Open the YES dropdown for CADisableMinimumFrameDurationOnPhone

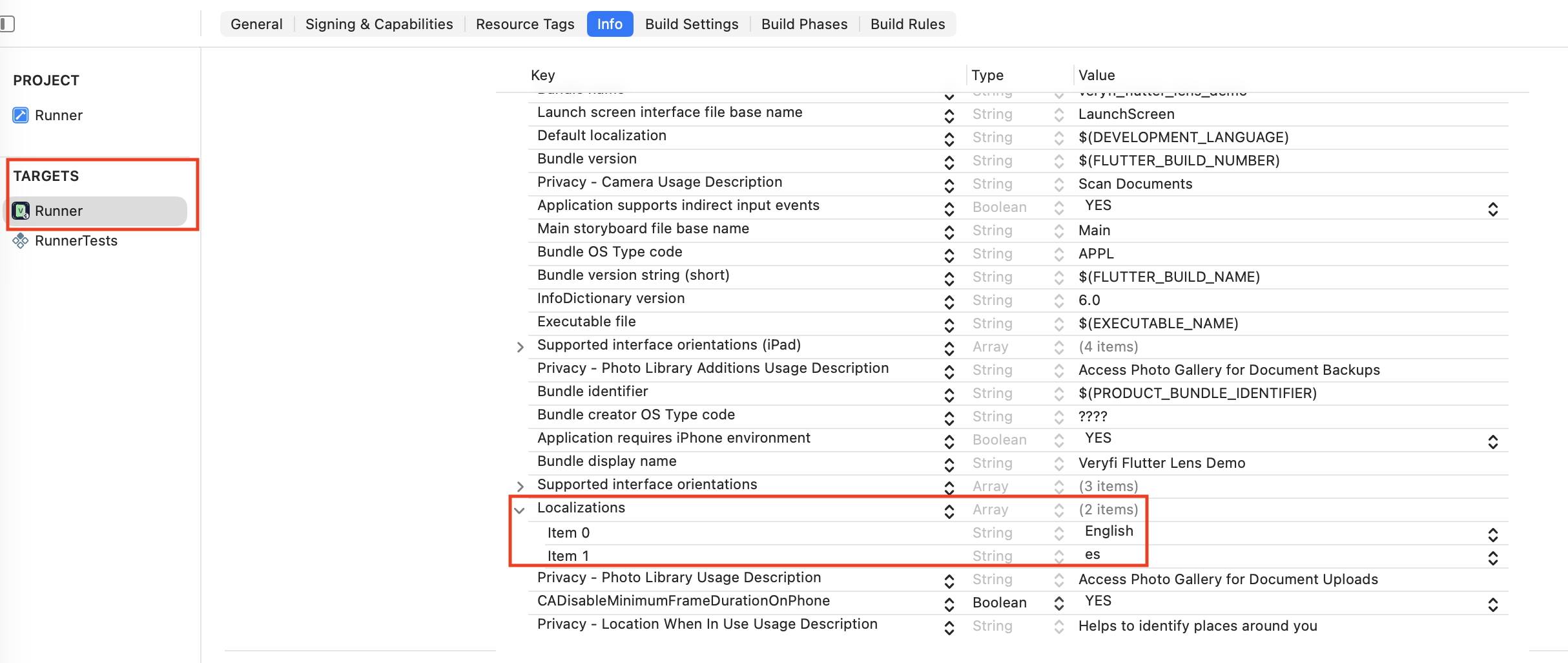(1493, 604)
